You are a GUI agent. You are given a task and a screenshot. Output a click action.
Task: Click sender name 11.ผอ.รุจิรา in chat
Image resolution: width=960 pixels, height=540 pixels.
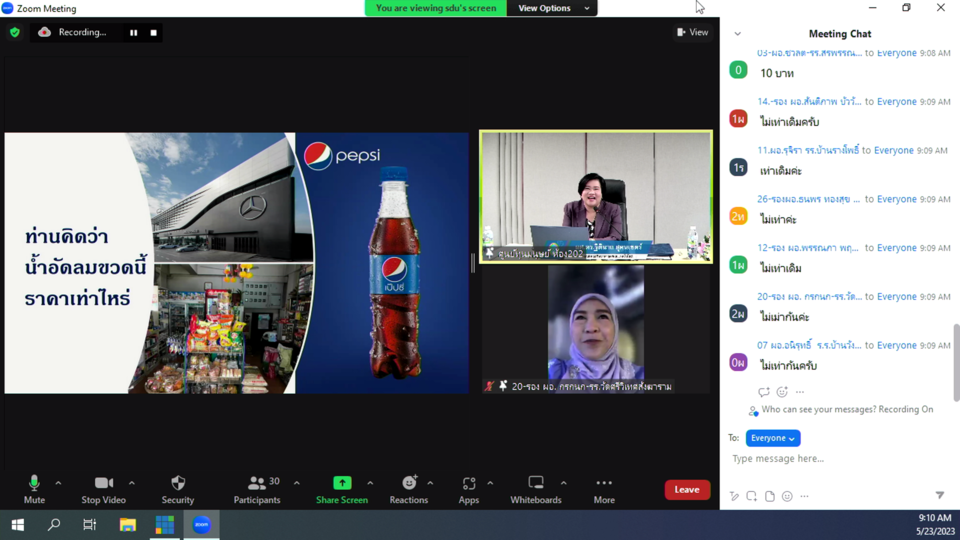[808, 150]
